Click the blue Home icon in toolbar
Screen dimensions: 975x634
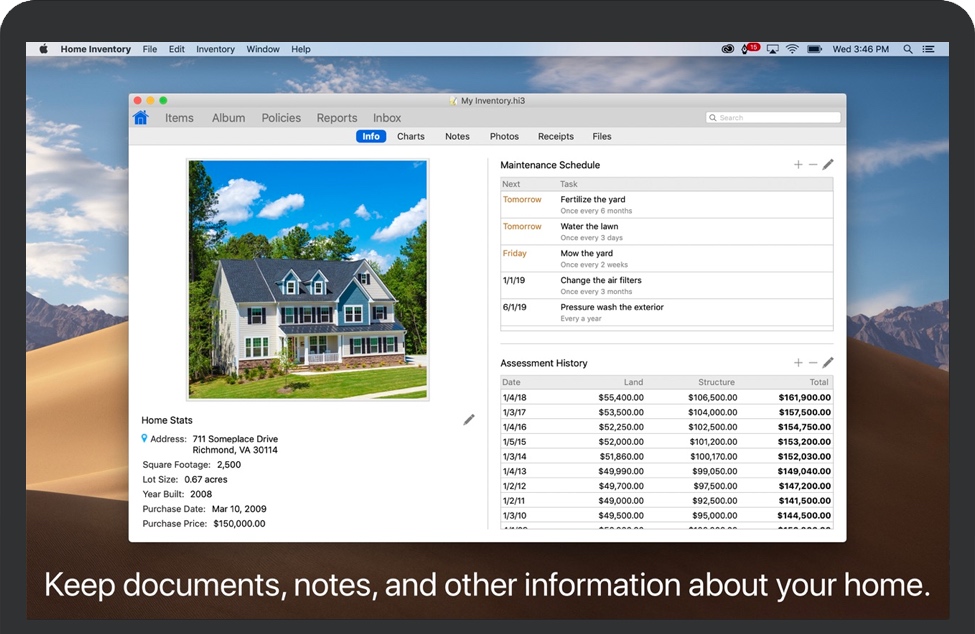click(x=141, y=118)
